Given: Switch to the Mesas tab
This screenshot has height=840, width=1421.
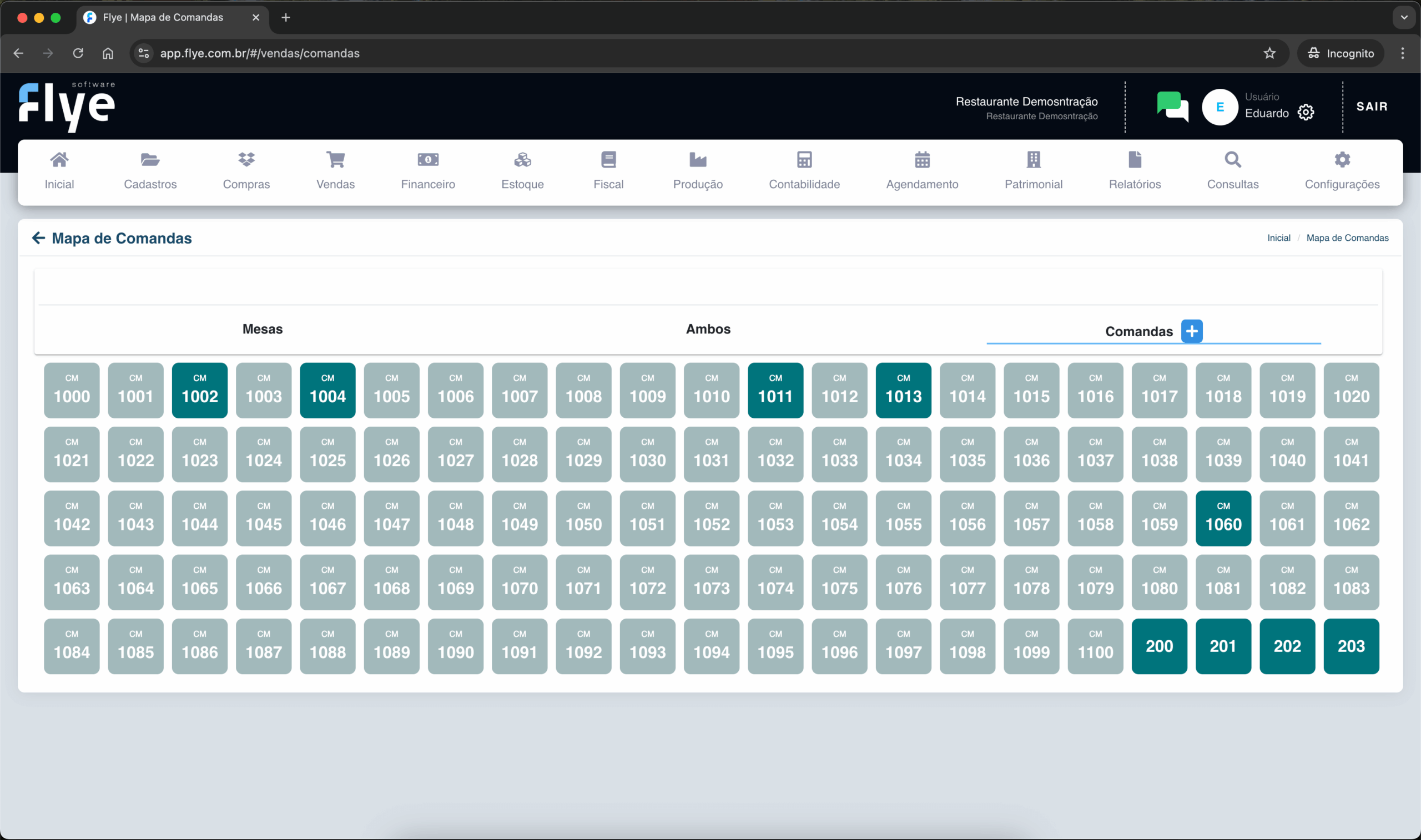Looking at the screenshot, I should [262, 329].
